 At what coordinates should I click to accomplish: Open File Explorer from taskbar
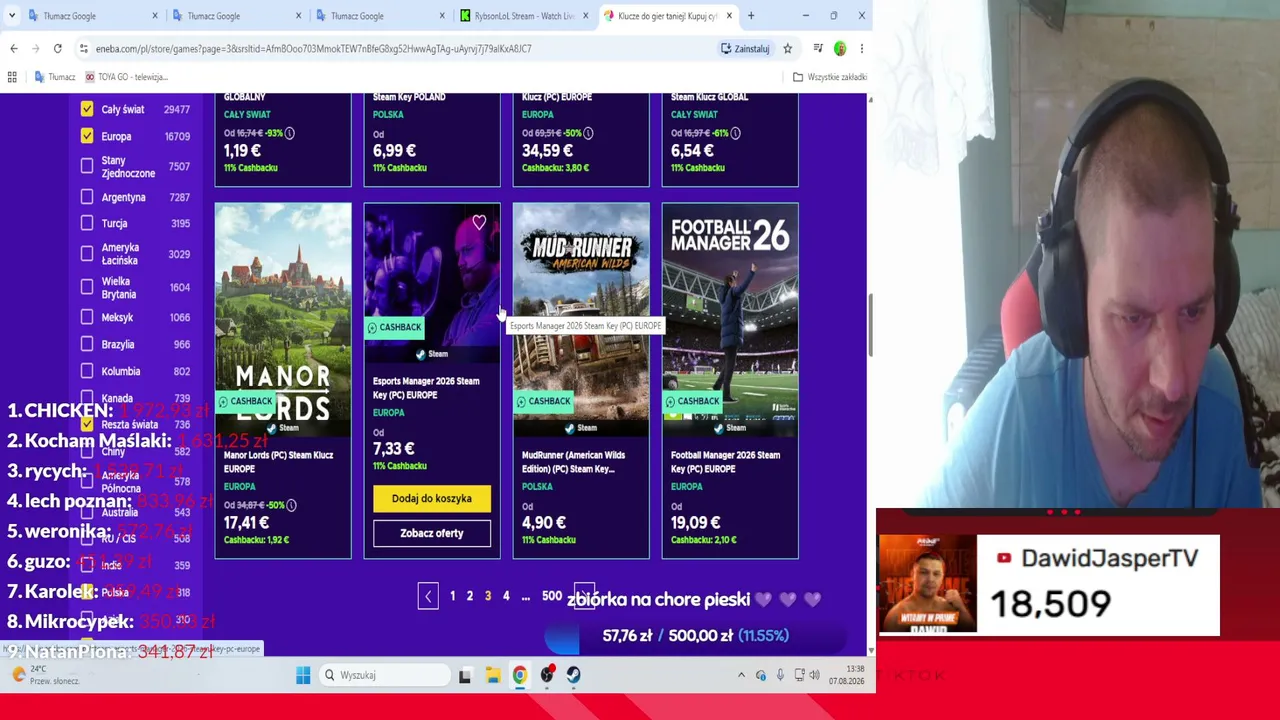[x=493, y=675]
